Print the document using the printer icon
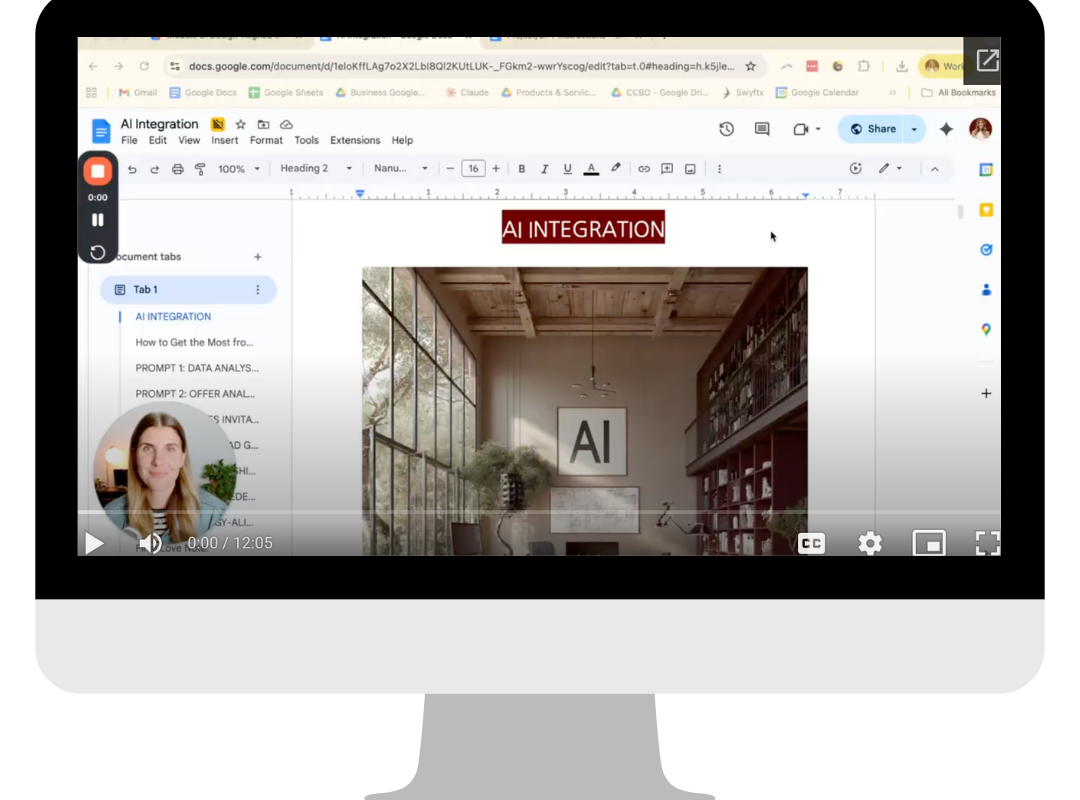The width and height of the screenshot is (1080, 800). click(x=178, y=170)
